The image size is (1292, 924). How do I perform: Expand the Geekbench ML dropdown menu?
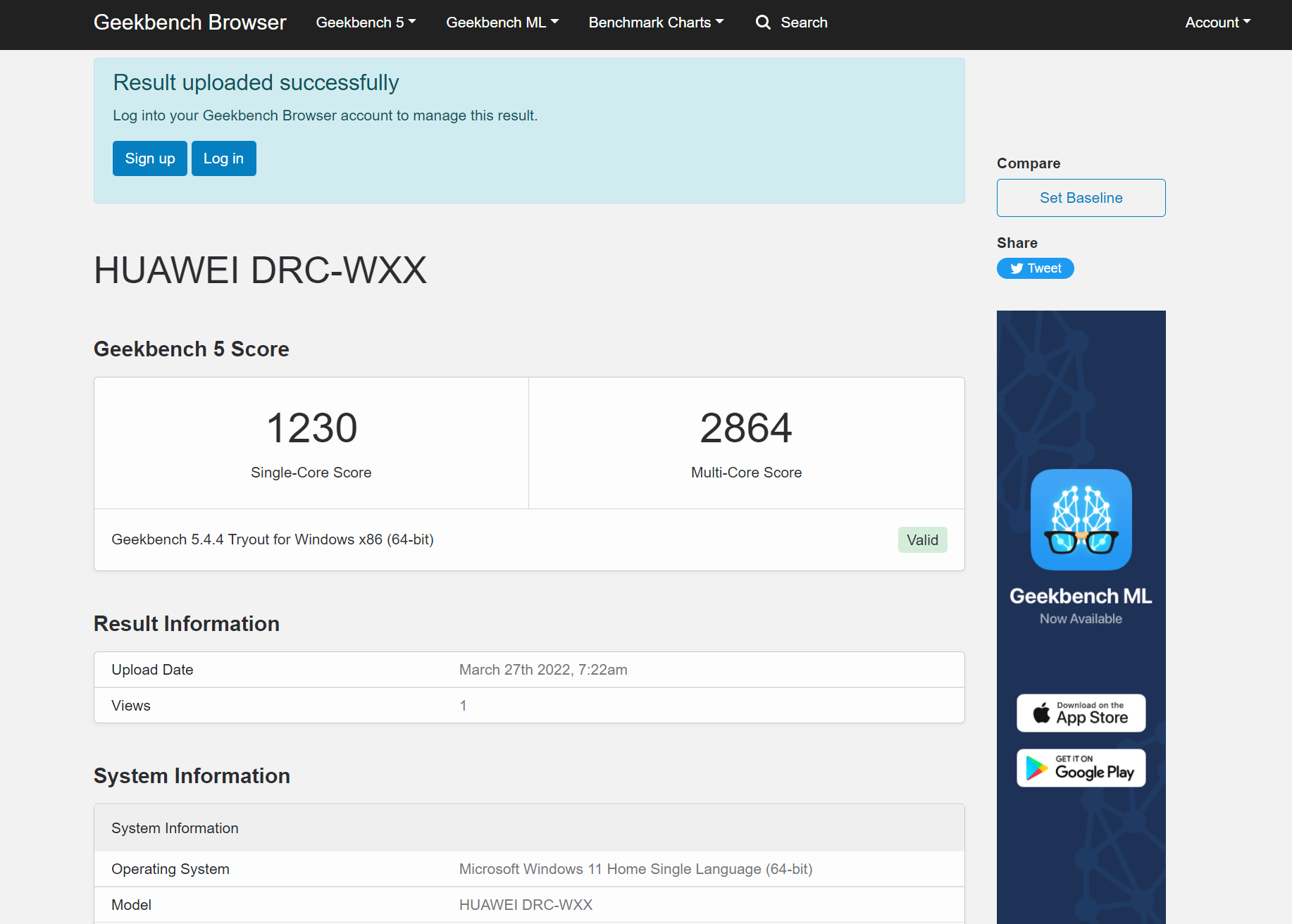502,23
